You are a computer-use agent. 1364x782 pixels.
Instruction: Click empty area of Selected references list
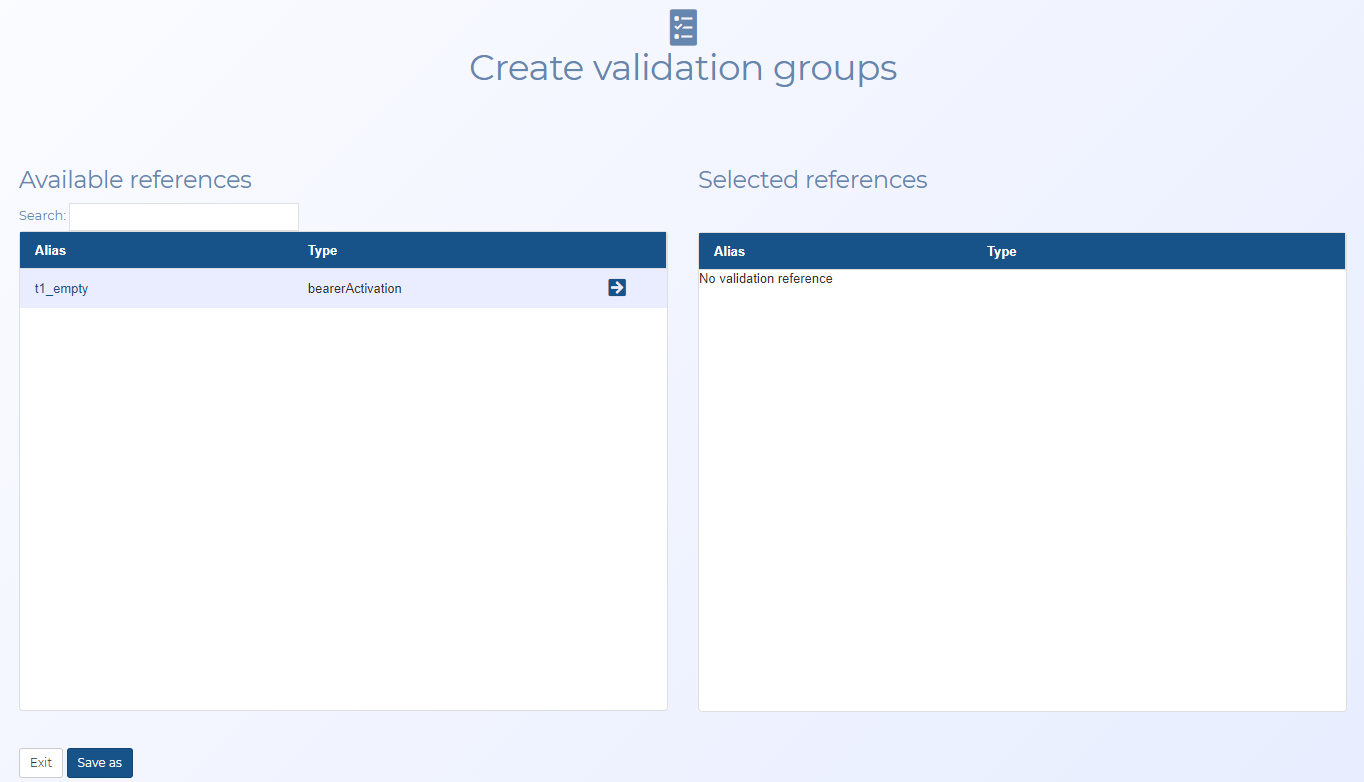coord(1021,500)
